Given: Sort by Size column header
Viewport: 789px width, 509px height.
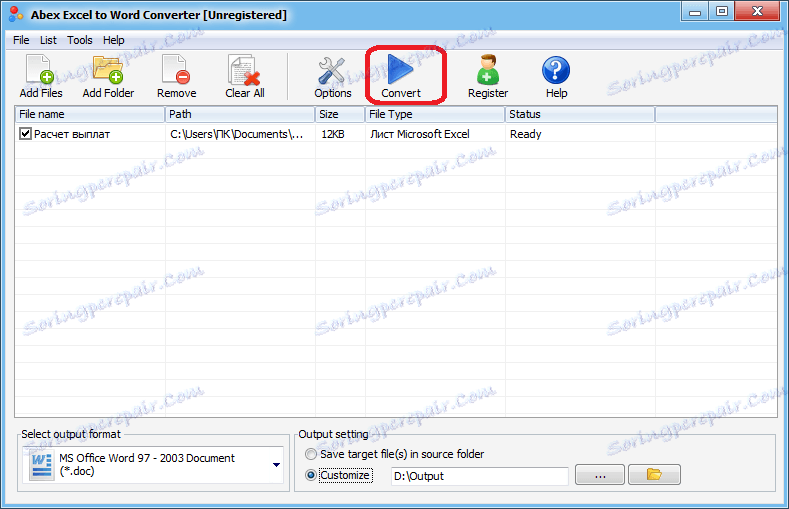Looking at the screenshot, I should tap(340, 114).
